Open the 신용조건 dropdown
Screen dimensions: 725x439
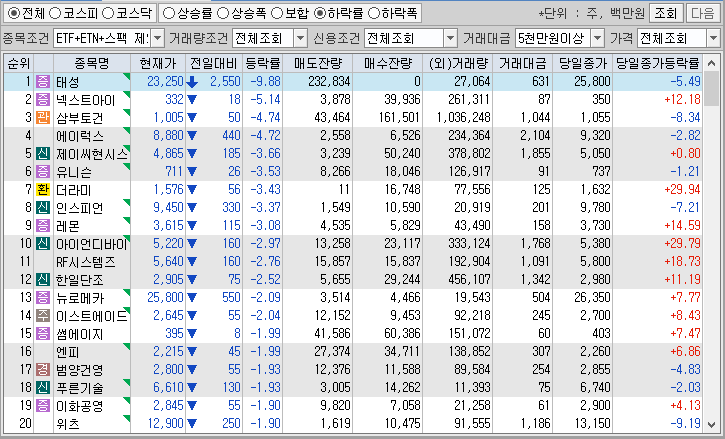[x=451, y=38]
